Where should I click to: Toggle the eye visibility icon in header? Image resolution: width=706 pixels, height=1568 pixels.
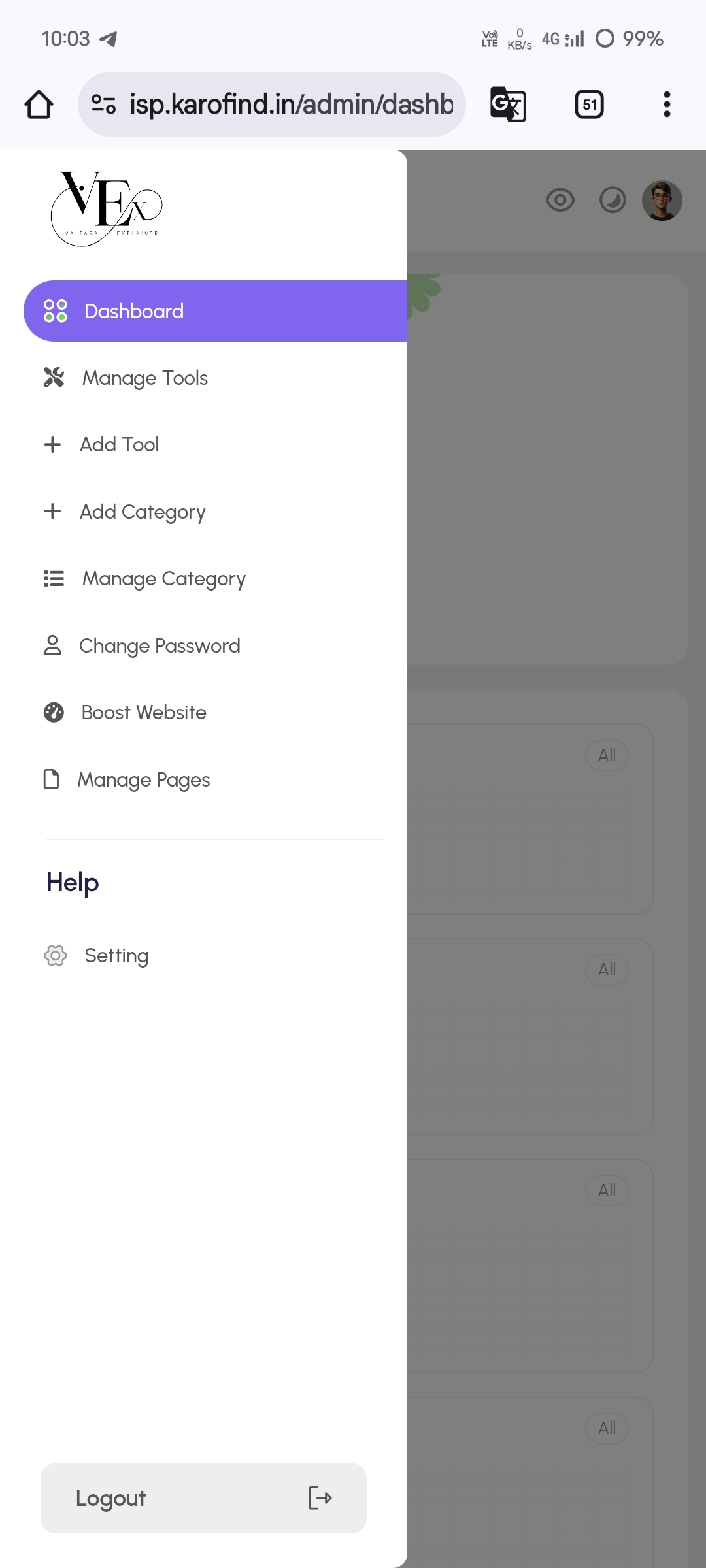point(560,200)
